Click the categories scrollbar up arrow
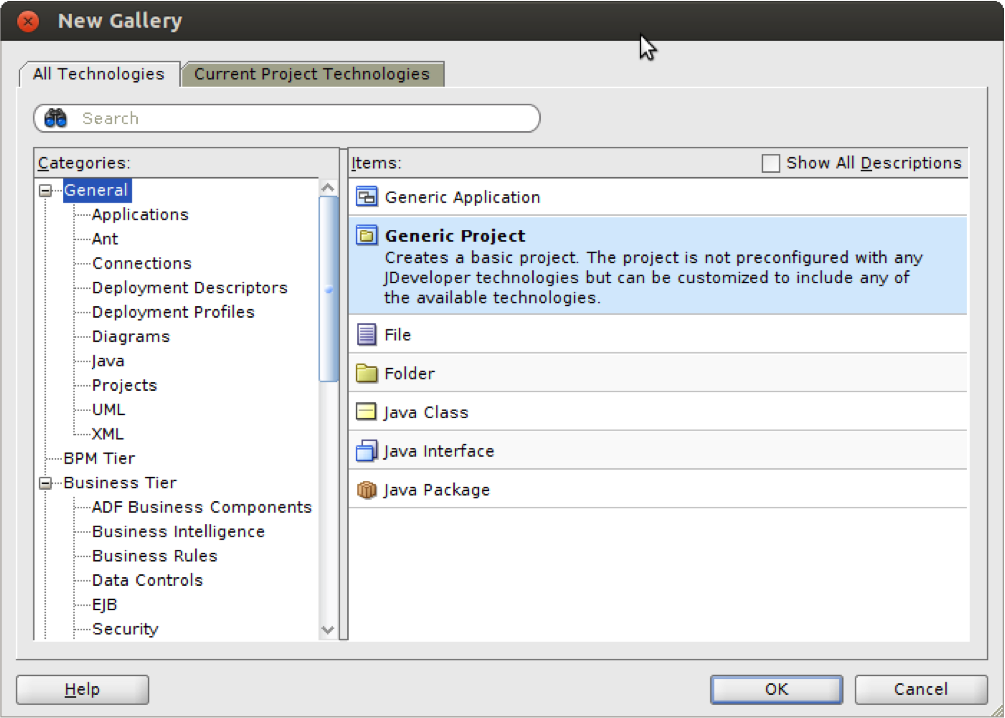Screen dimensions: 1005x718 (328, 187)
